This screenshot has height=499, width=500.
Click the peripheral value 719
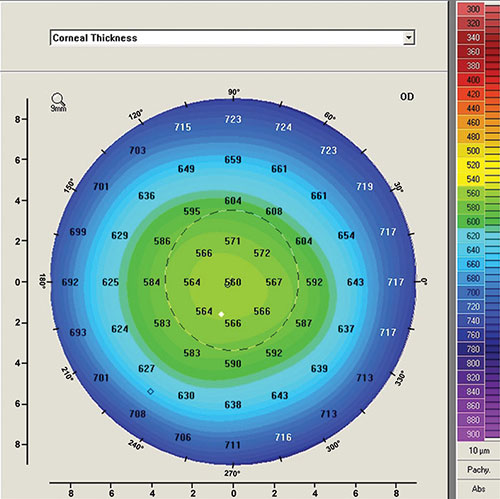(x=365, y=187)
